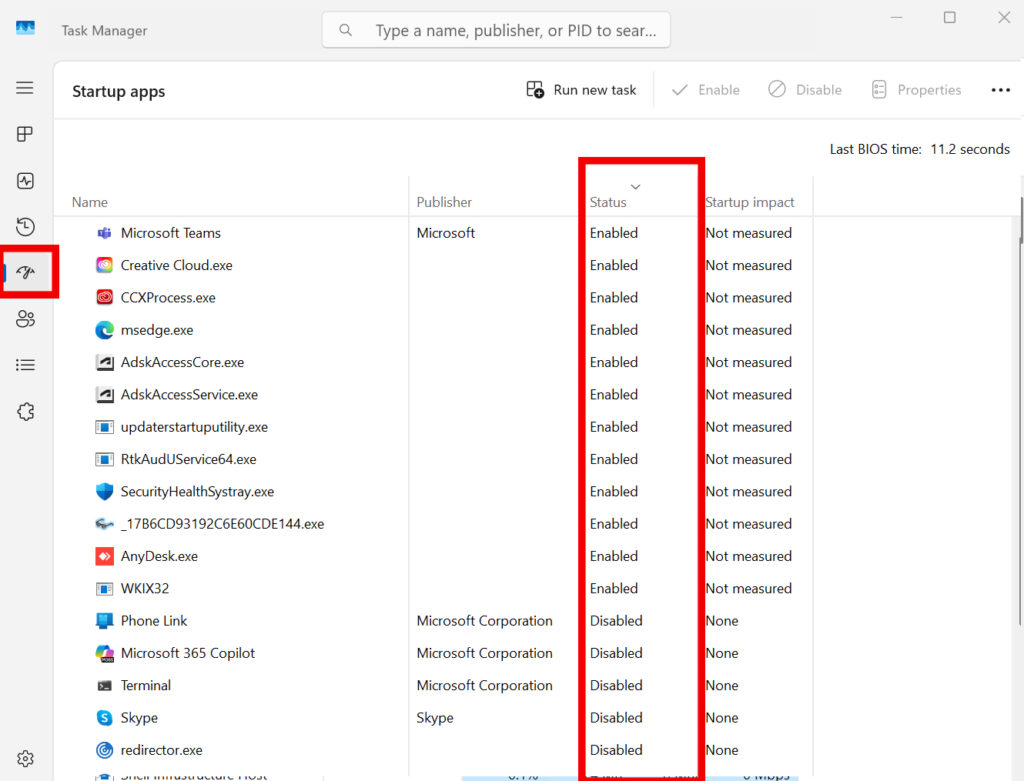Screen dimensions: 1024x781
Task: Select the Startup apps sidebar icon
Action: point(26,273)
